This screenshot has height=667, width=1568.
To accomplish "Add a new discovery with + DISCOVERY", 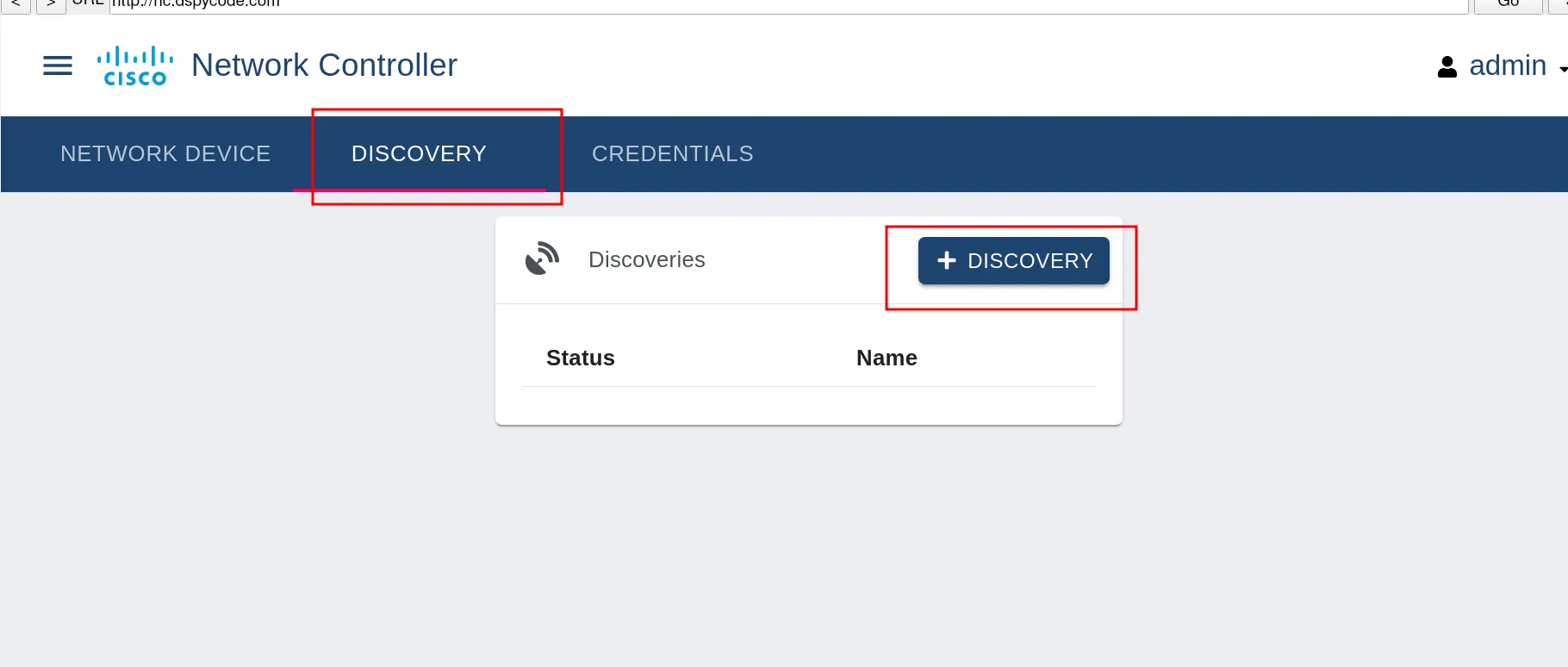I will coord(1014,260).
